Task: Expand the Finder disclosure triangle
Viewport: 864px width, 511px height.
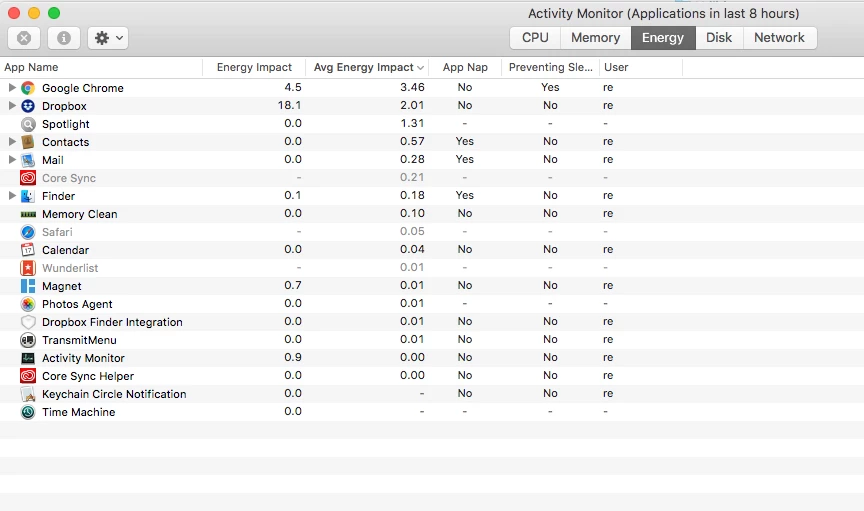Action: (x=12, y=196)
